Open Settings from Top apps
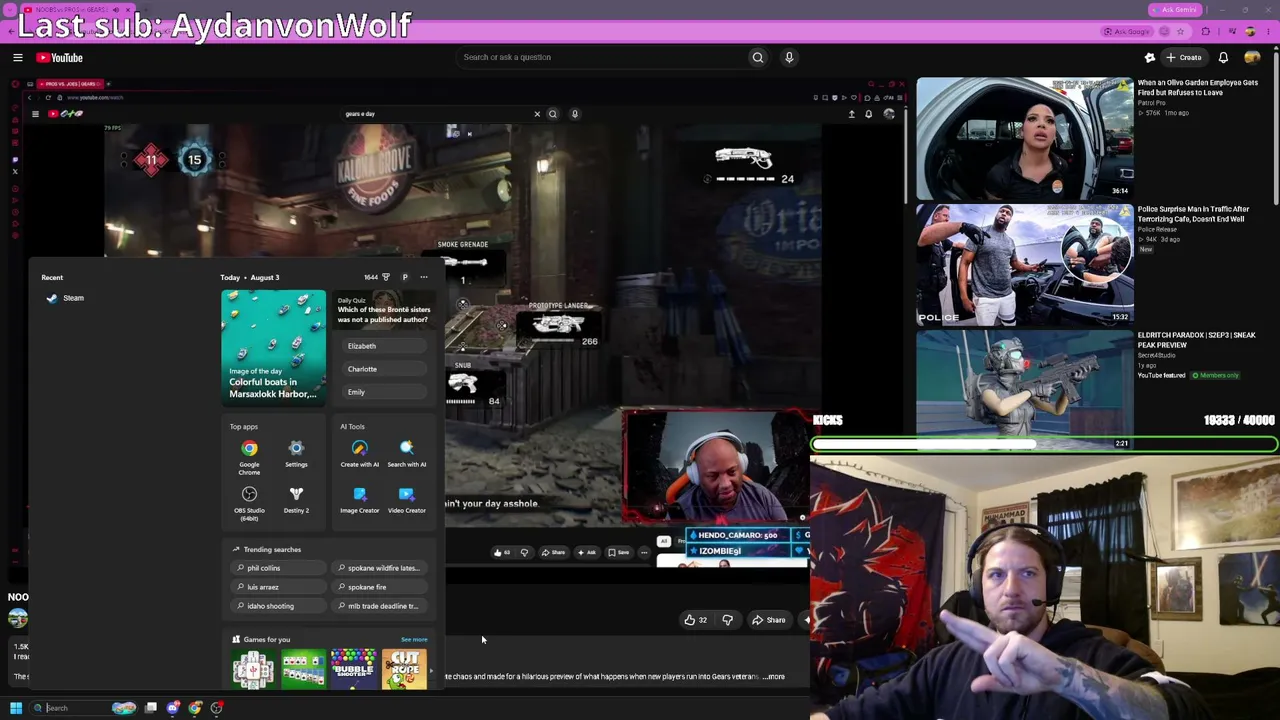Screen dimensions: 1280x720 [296, 454]
